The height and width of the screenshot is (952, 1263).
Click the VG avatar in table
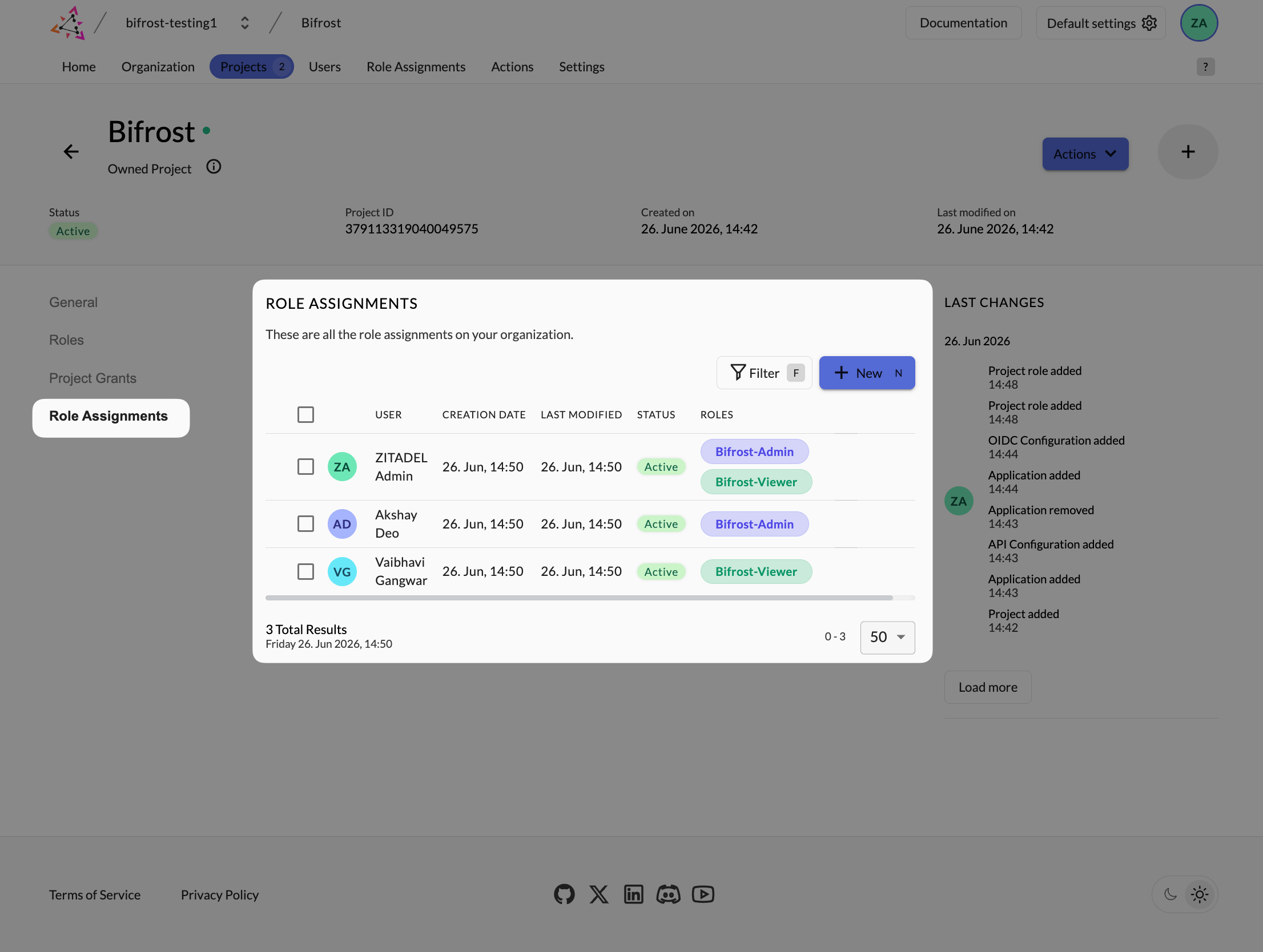pos(342,571)
